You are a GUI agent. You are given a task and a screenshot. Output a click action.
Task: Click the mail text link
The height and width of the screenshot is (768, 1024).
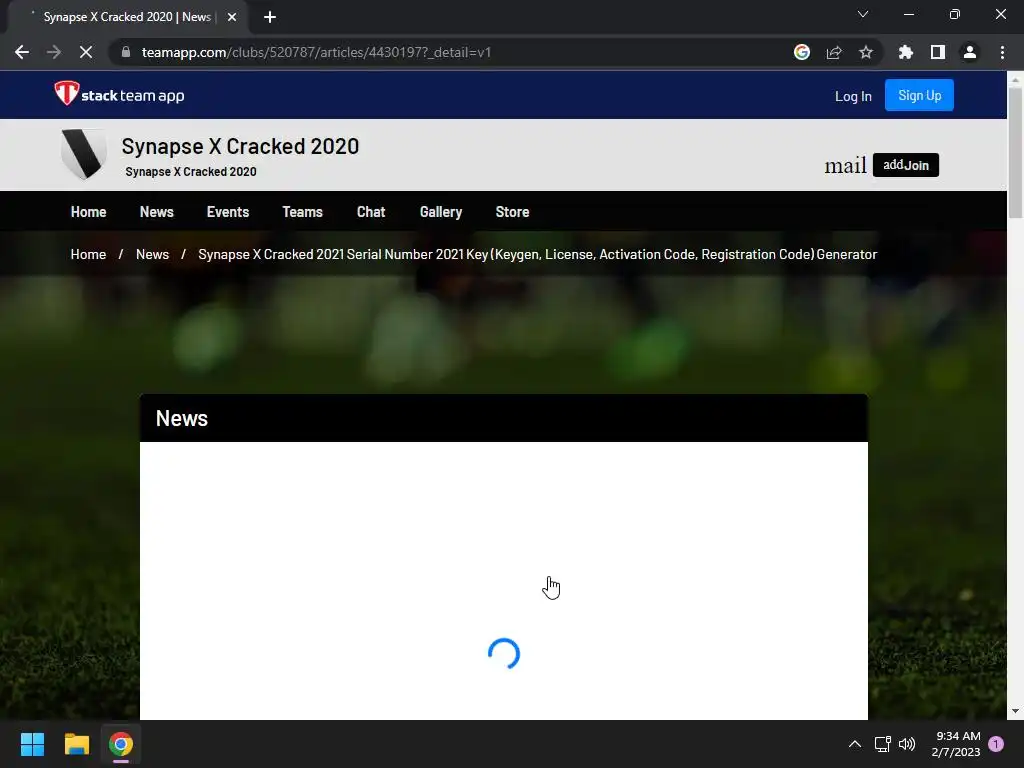coord(845,165)
